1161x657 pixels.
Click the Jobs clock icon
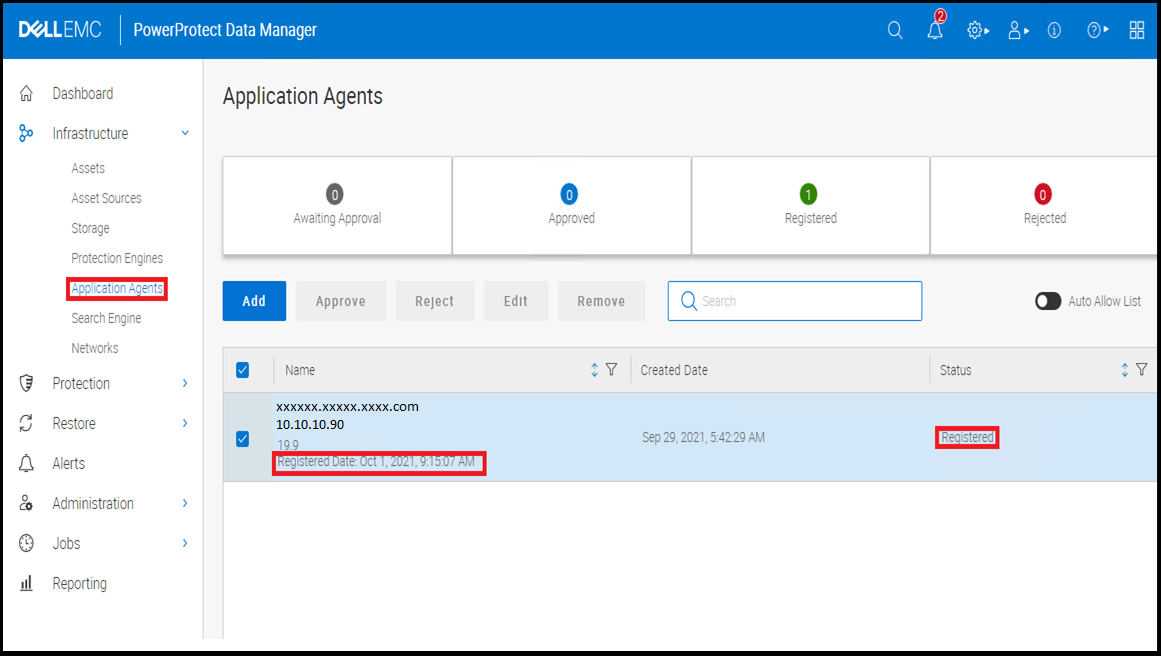26,543
